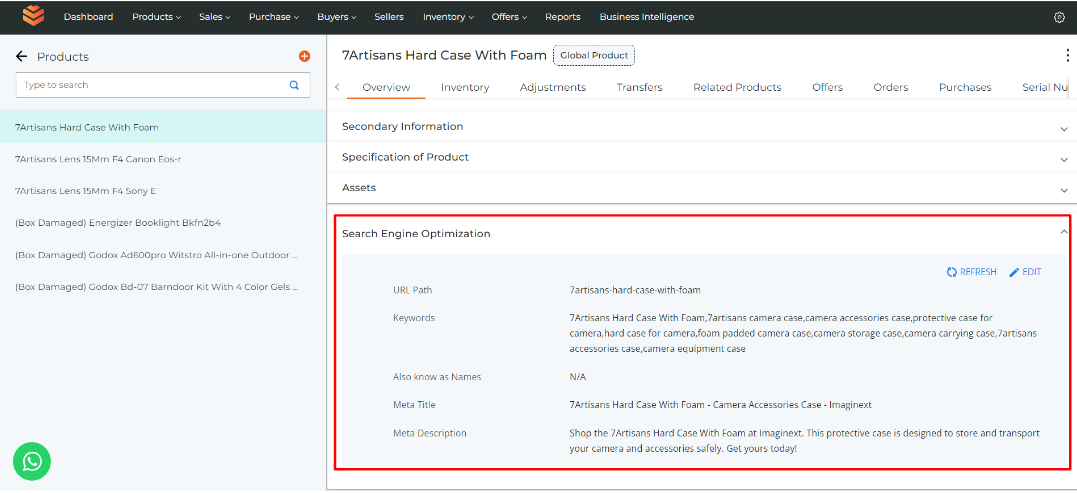The height and width of the screenshot is (493, 1077).
Task: Switch to the Inventory tab
Action: [x=465, y=87]
